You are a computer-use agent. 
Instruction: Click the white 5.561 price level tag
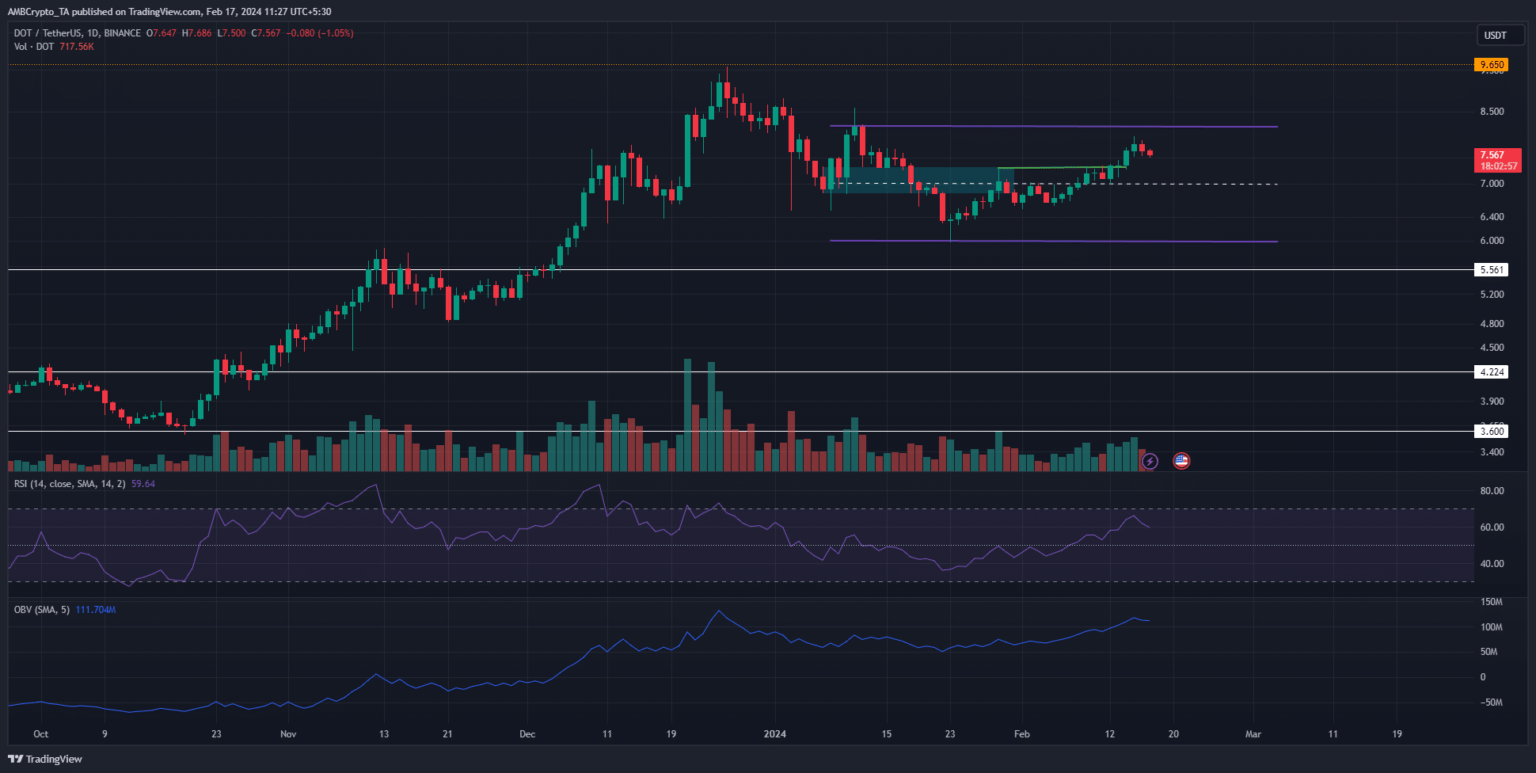coord(1492,270)
